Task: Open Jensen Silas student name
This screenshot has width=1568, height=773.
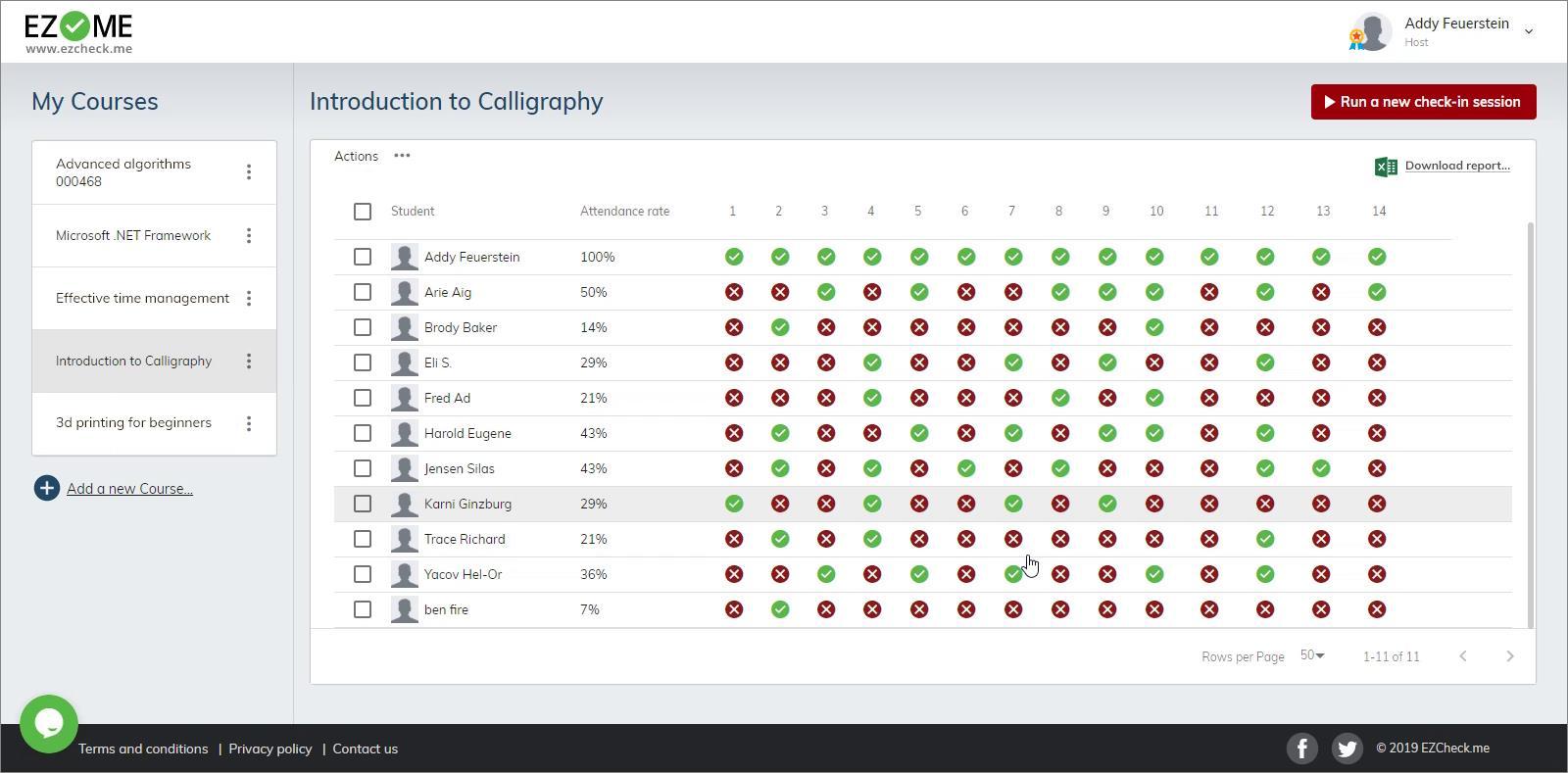Action: tap(460, 469)
